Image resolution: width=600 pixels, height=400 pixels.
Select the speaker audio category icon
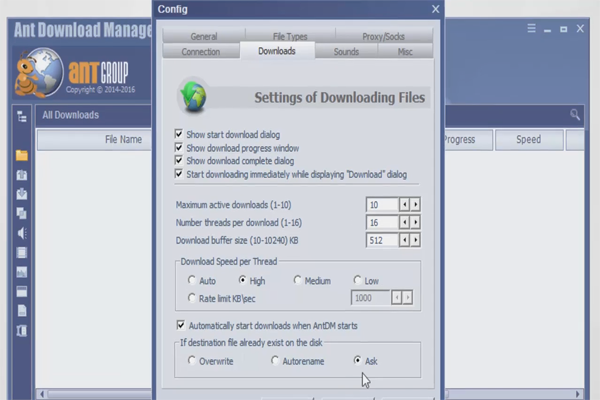click(x=22, y=233)
